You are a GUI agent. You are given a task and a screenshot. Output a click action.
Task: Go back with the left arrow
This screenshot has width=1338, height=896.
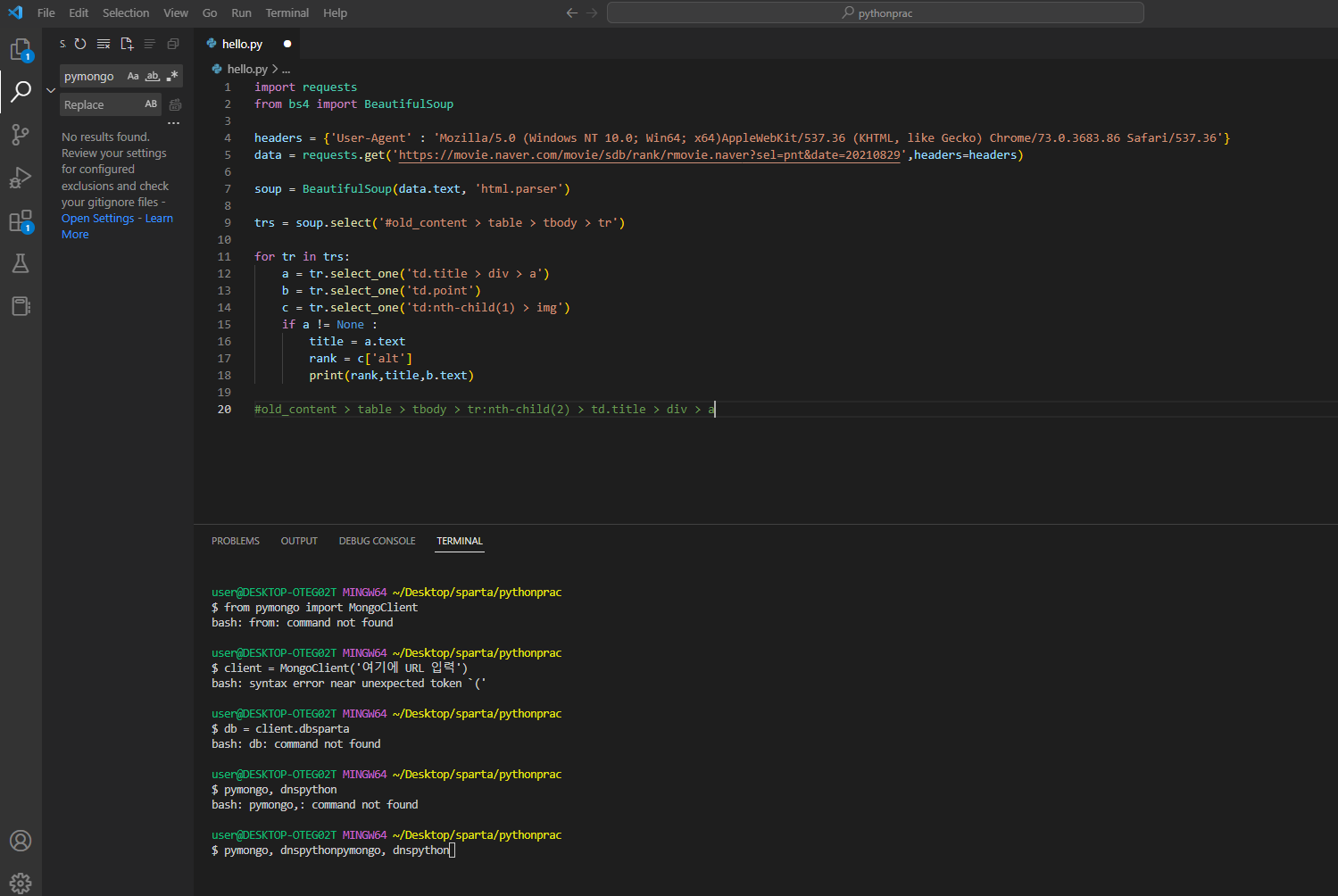tap(572, 12)
